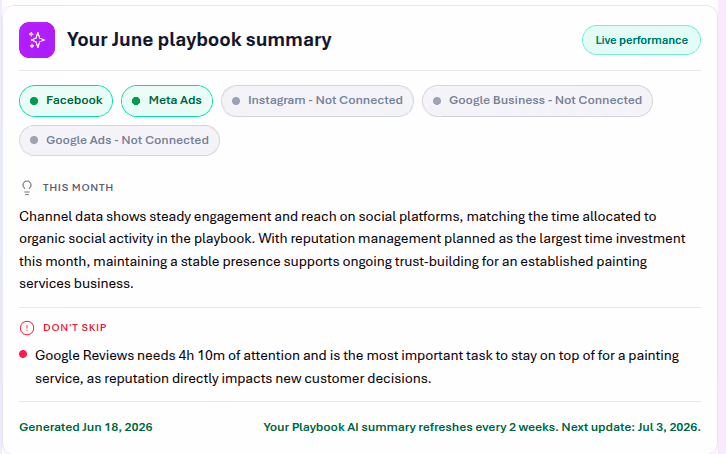
Task: Click the green dot in Facebook chip
Action: point(34,101)
